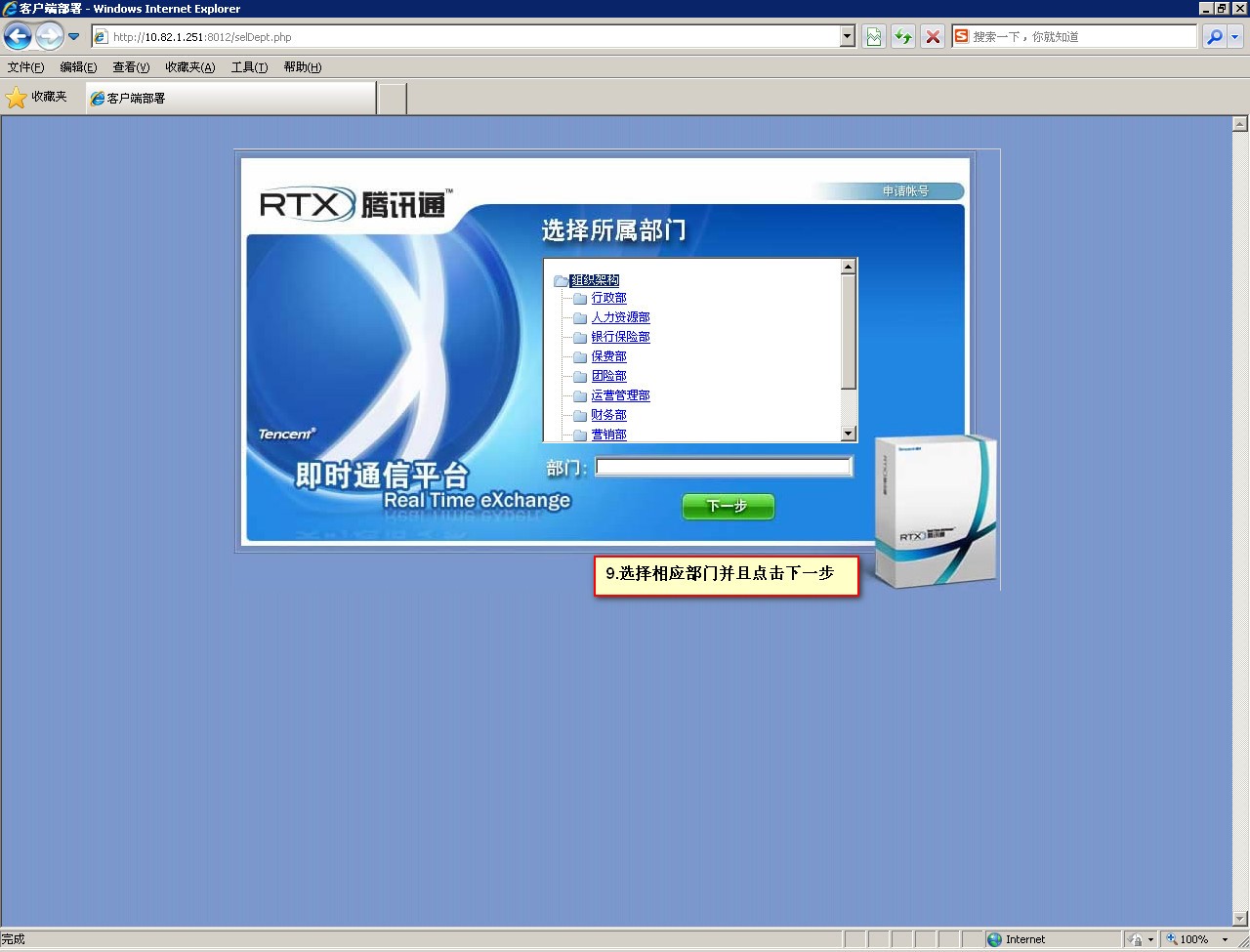
Task: Click the search magnifier icon
Action: (1214, 37)
